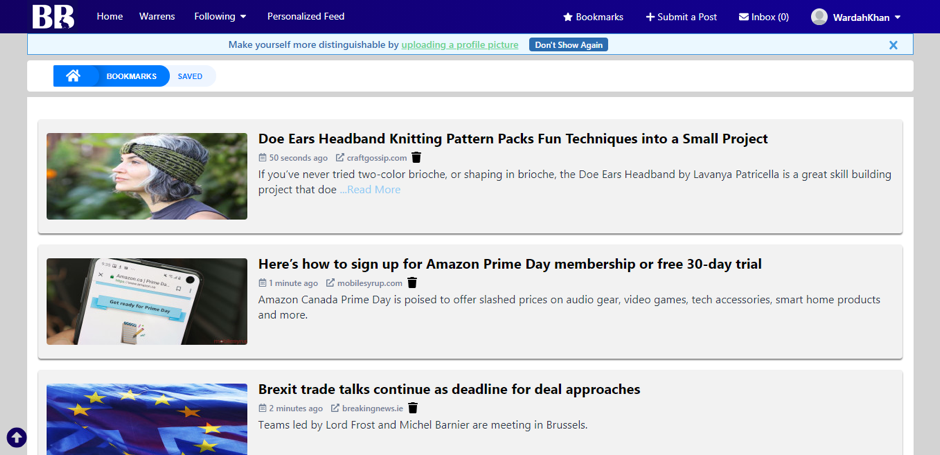Expand the Following dropdown menu
Viewport: 940px width, 455px height.
220,17
